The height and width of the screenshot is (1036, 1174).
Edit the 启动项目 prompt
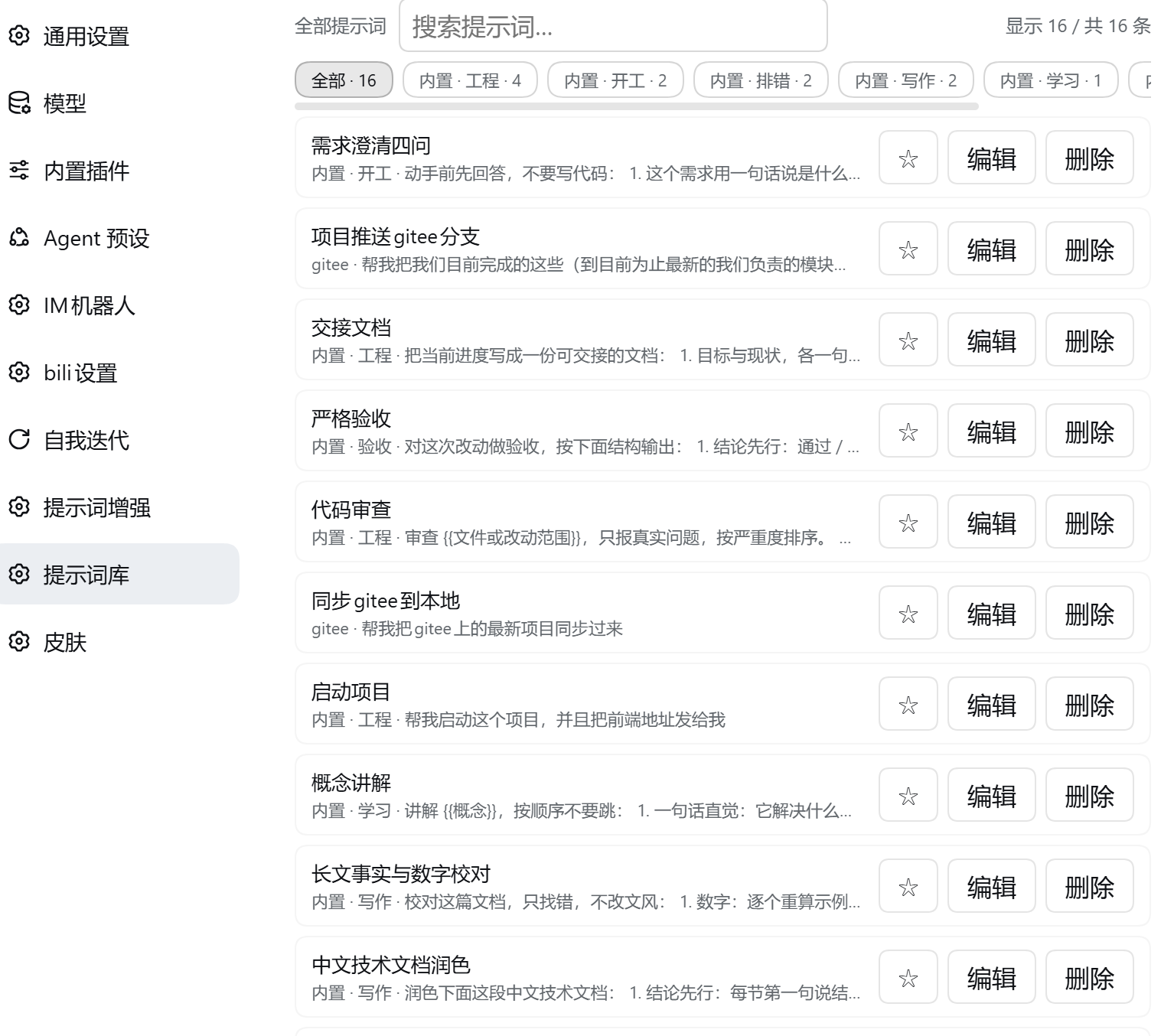(x=991, y=704)
